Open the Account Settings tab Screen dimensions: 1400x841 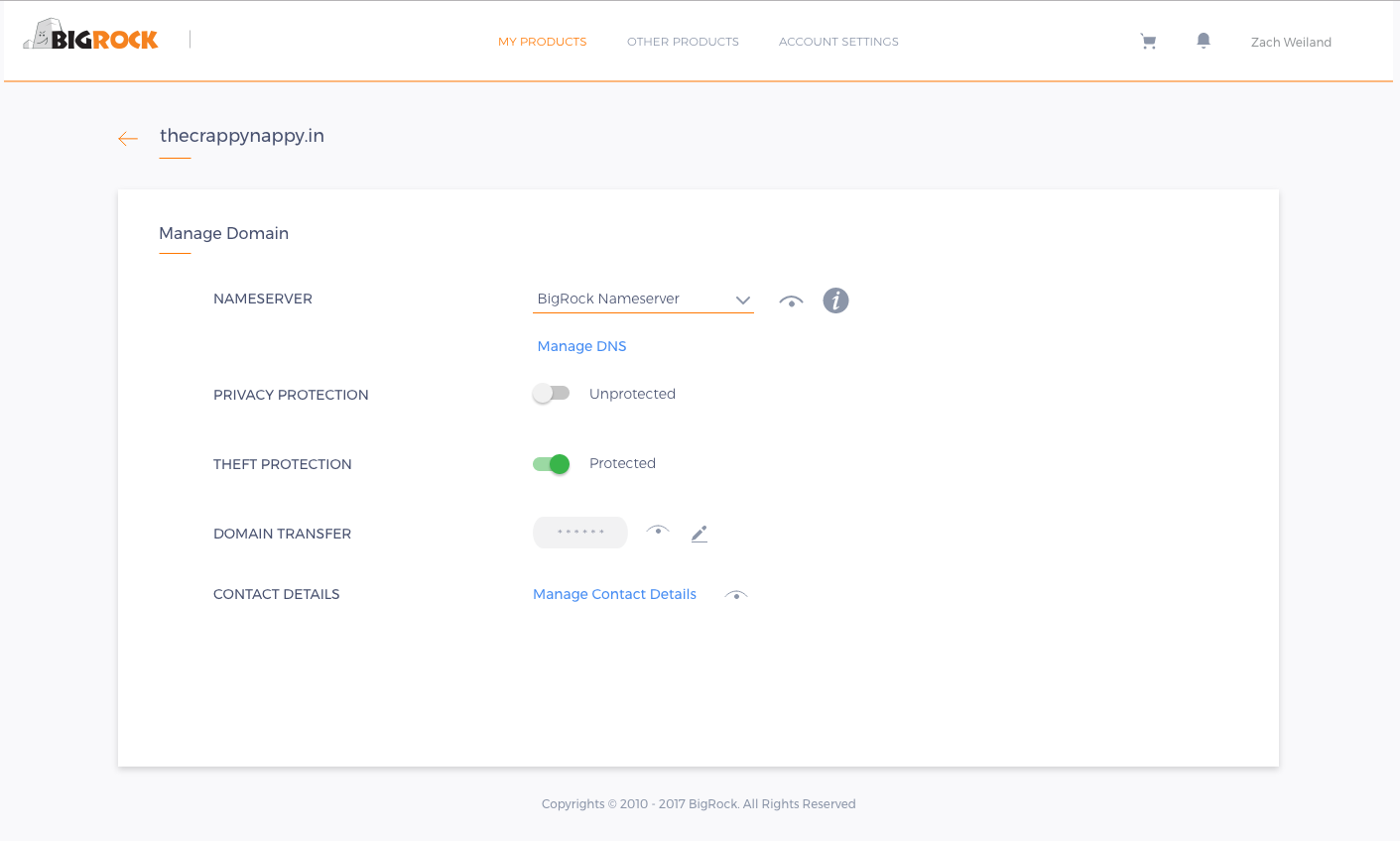[x=838, y=42]
